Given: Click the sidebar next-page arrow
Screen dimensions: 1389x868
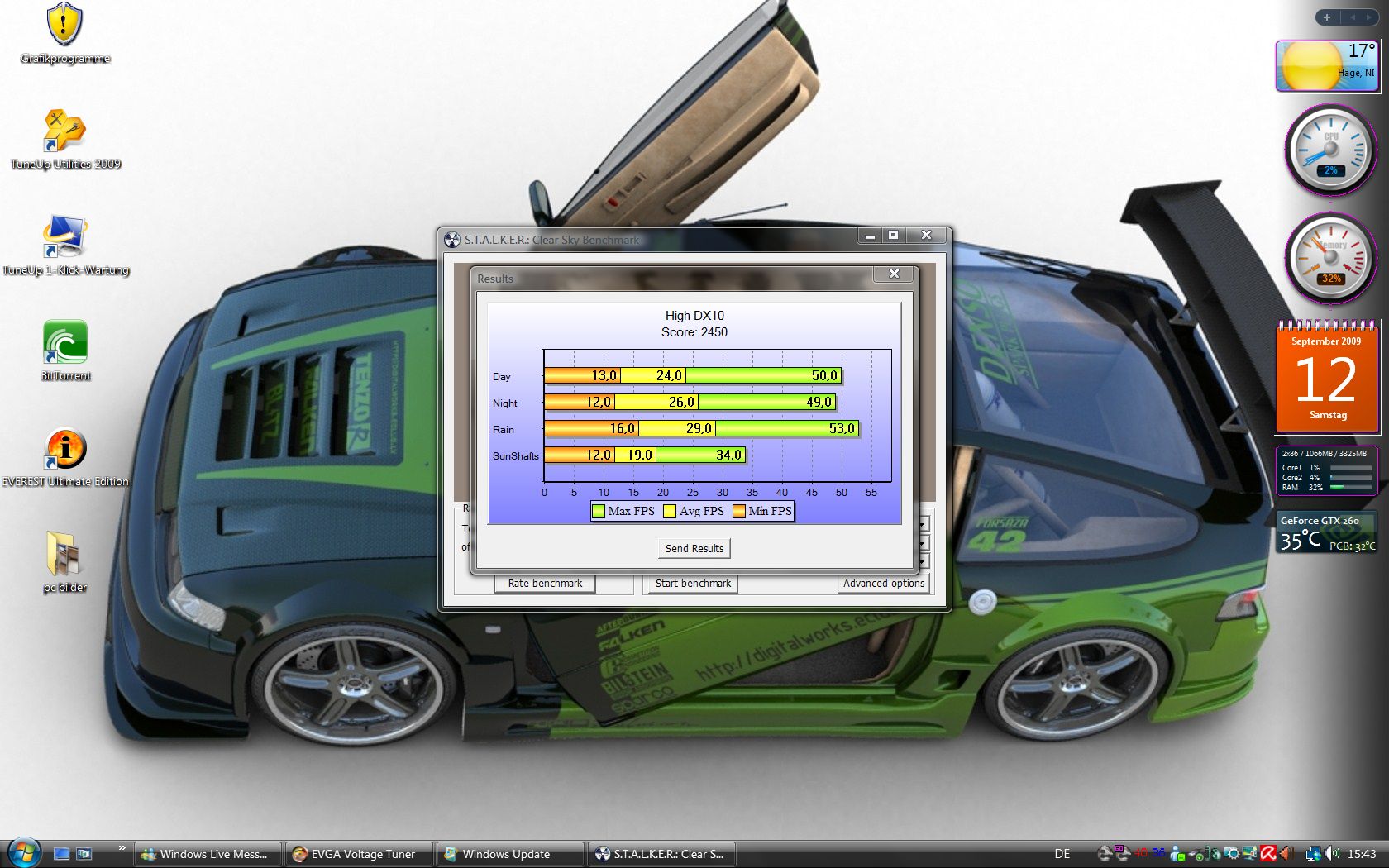Looking at the screenshot, I should pyautogui.click(x=1370, y=17).
